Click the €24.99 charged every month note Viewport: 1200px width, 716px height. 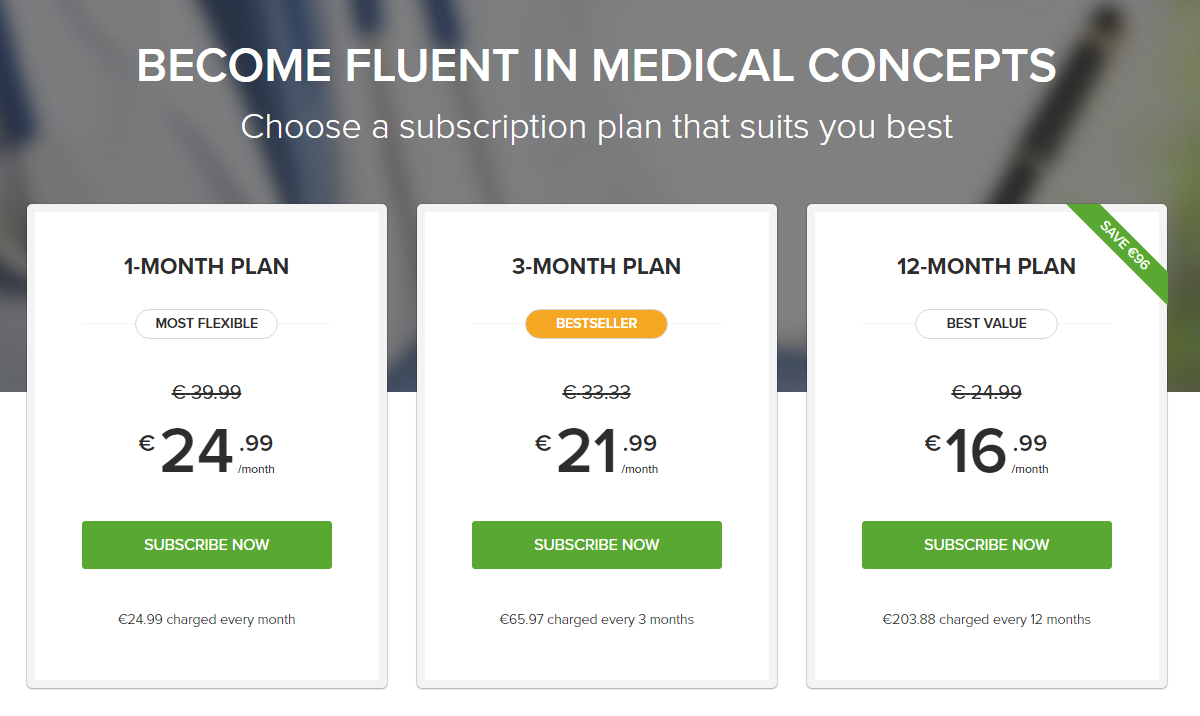point(207,620)
